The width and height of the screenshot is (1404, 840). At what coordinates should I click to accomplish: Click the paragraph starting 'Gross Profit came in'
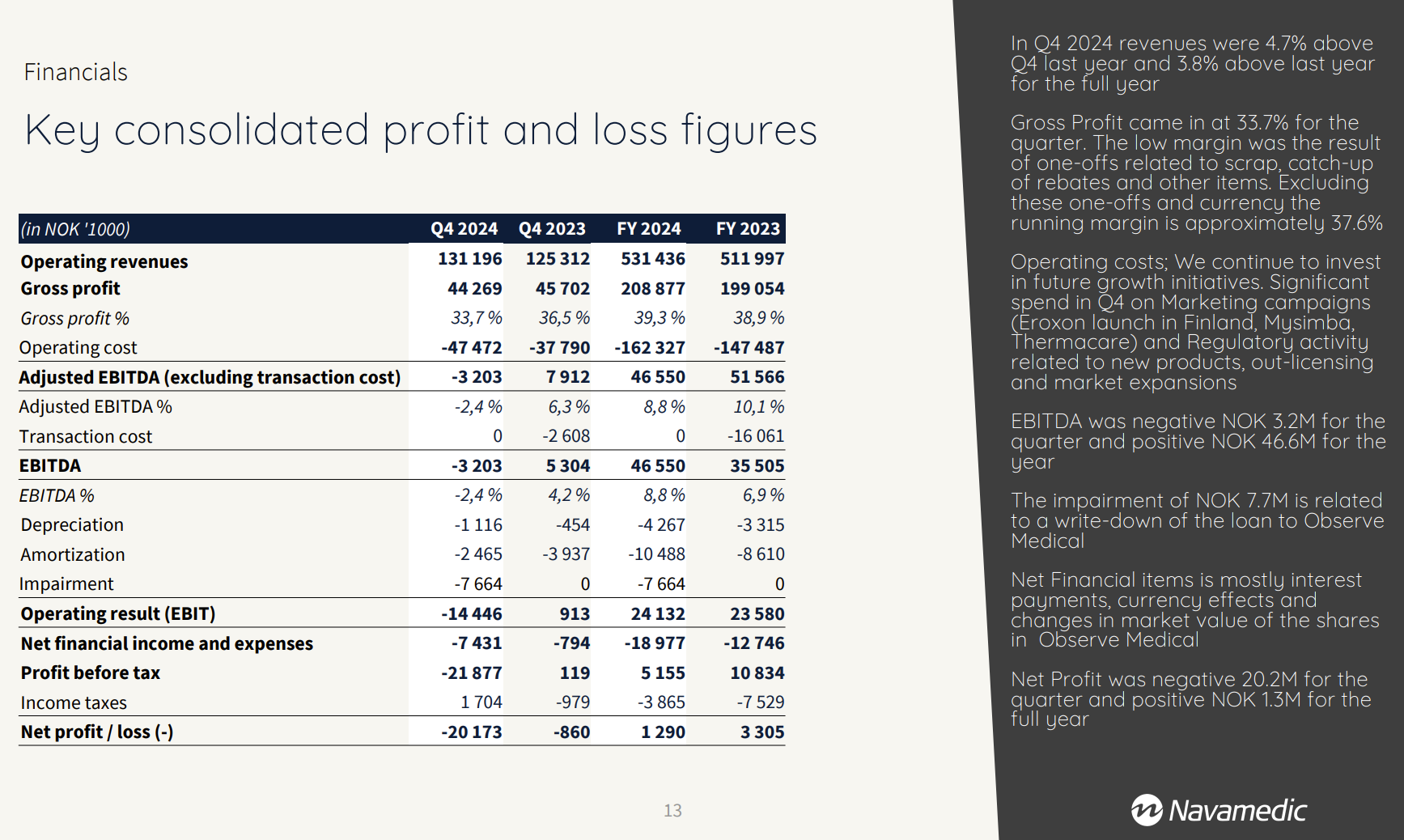pos(1197,173)
